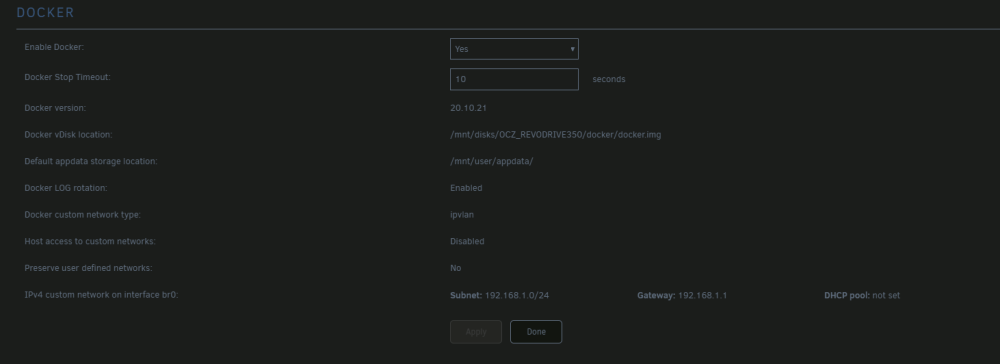Click the 'Docker Stop Timeout:' label

click(68, 77)
